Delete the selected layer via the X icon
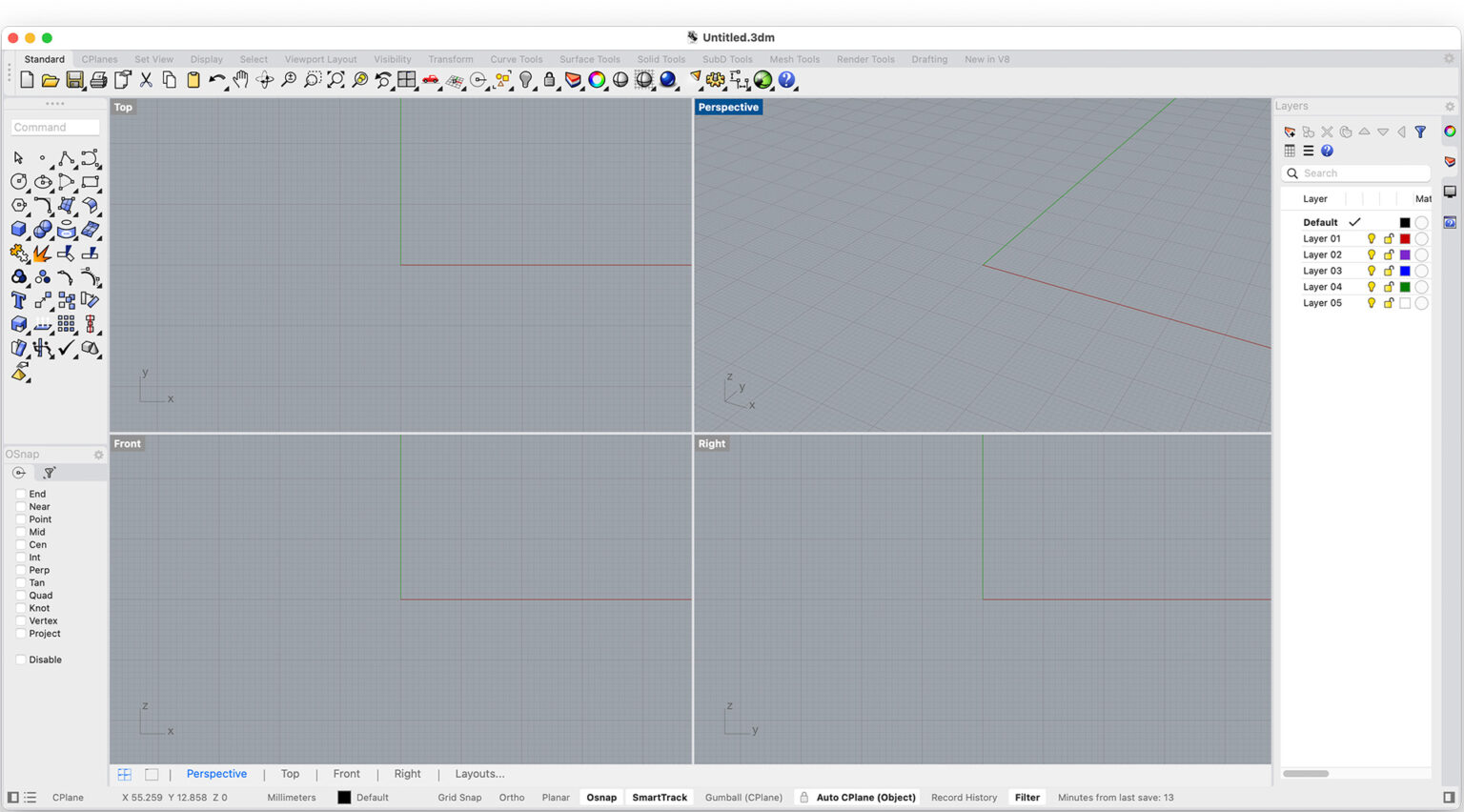1464x812 pixels. 1327,132
